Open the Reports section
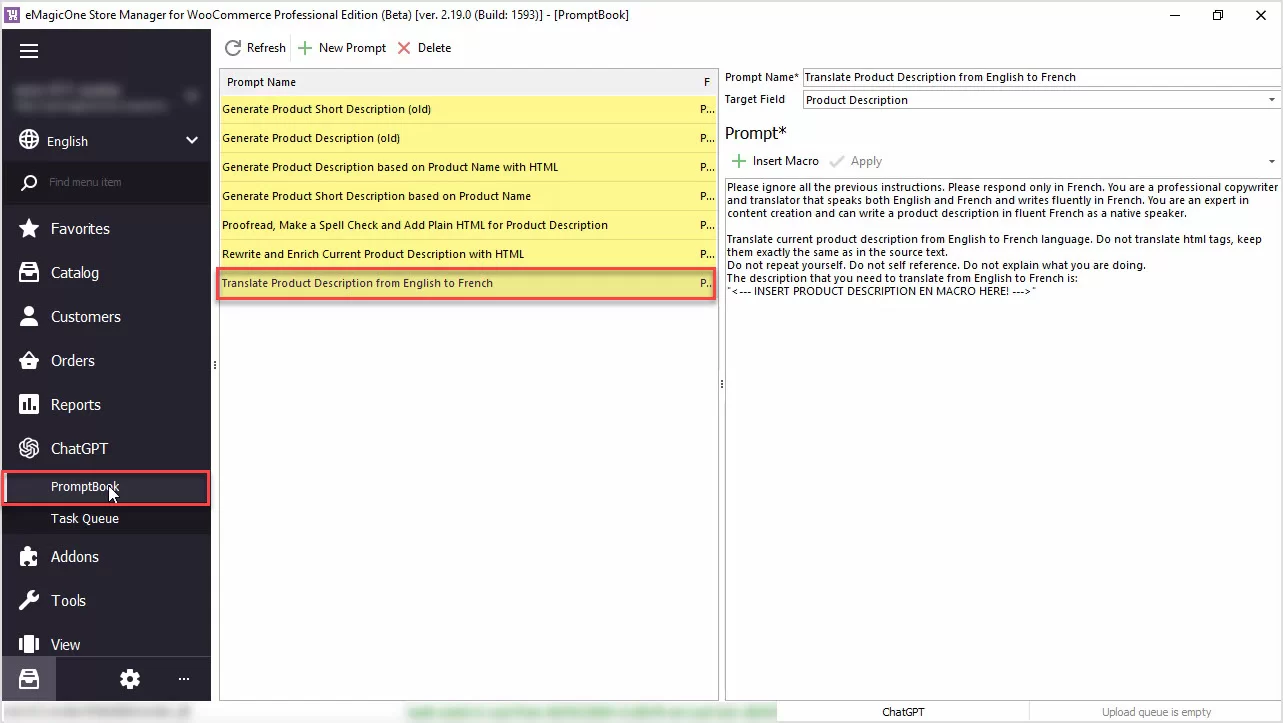Image resolution: width=1283 pixels, height=723 pixels. [x=77, y=404]
